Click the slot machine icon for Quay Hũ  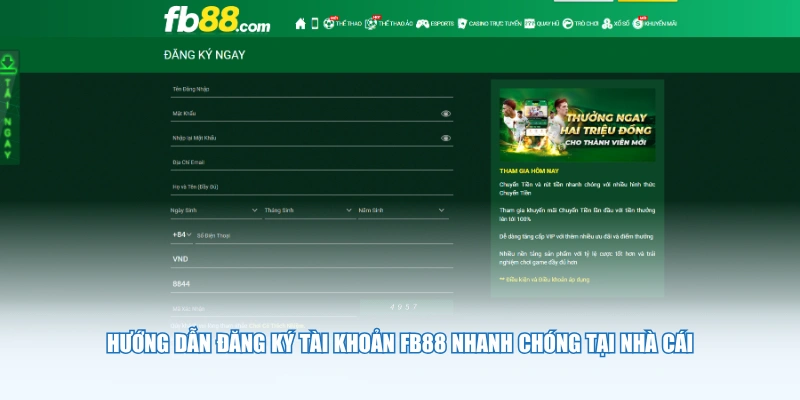530,23
